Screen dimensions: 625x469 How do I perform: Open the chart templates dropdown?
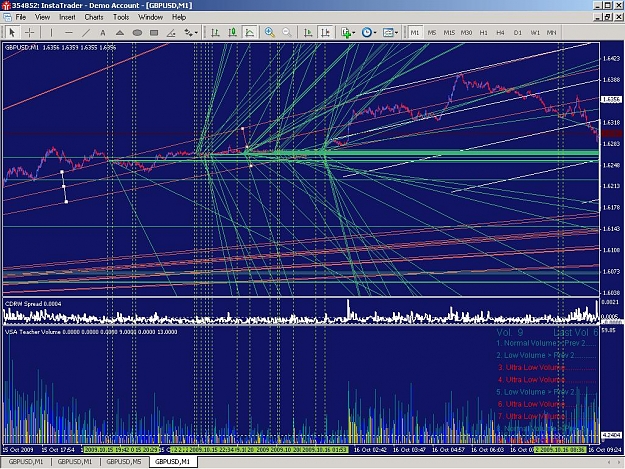click(390, 33)
